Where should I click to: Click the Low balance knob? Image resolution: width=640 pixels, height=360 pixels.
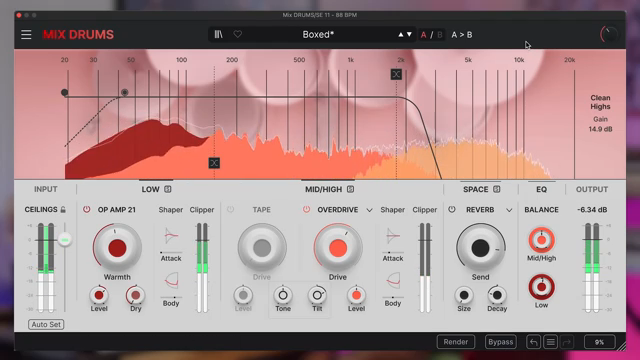(x=541, y=287)
